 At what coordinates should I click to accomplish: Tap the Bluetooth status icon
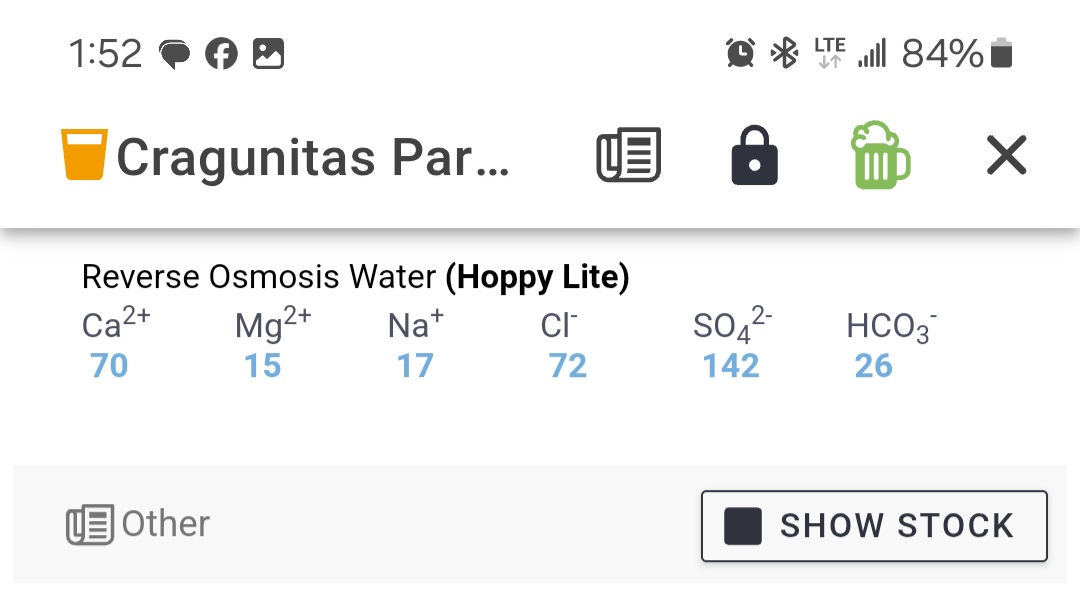click(x=784, y=53)
